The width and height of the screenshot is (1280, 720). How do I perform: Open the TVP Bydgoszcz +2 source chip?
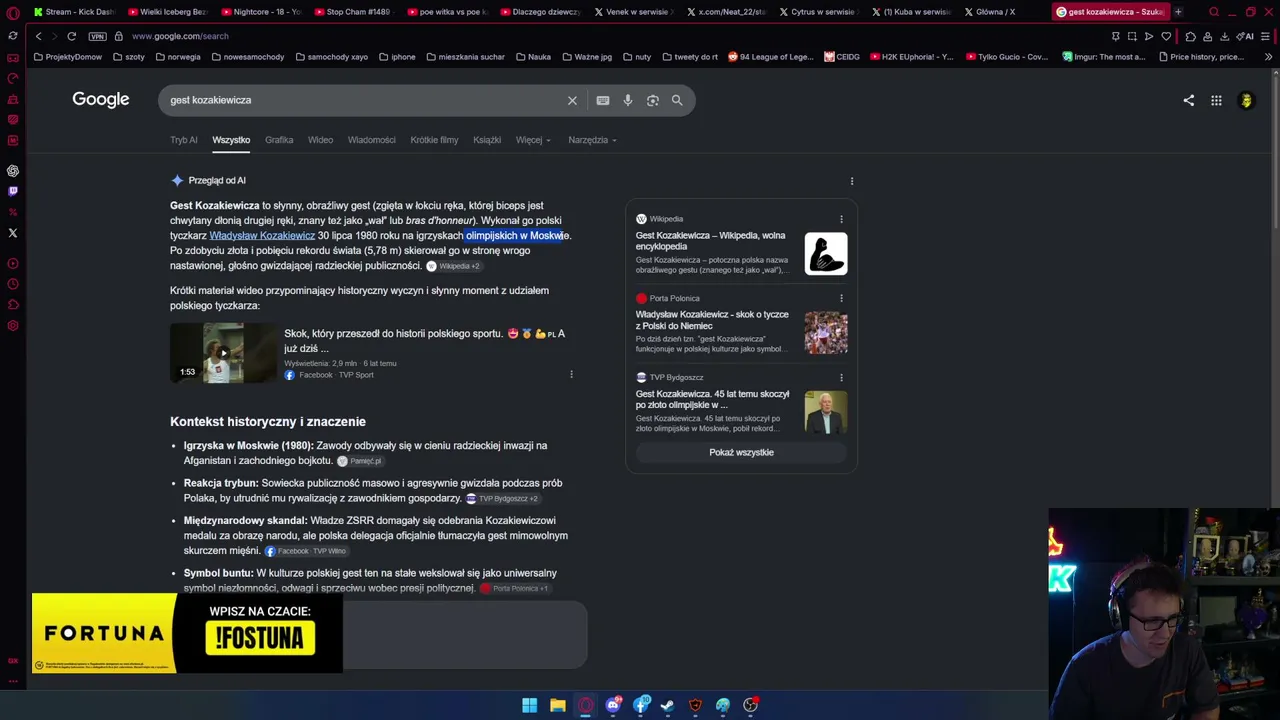point(502,498)
